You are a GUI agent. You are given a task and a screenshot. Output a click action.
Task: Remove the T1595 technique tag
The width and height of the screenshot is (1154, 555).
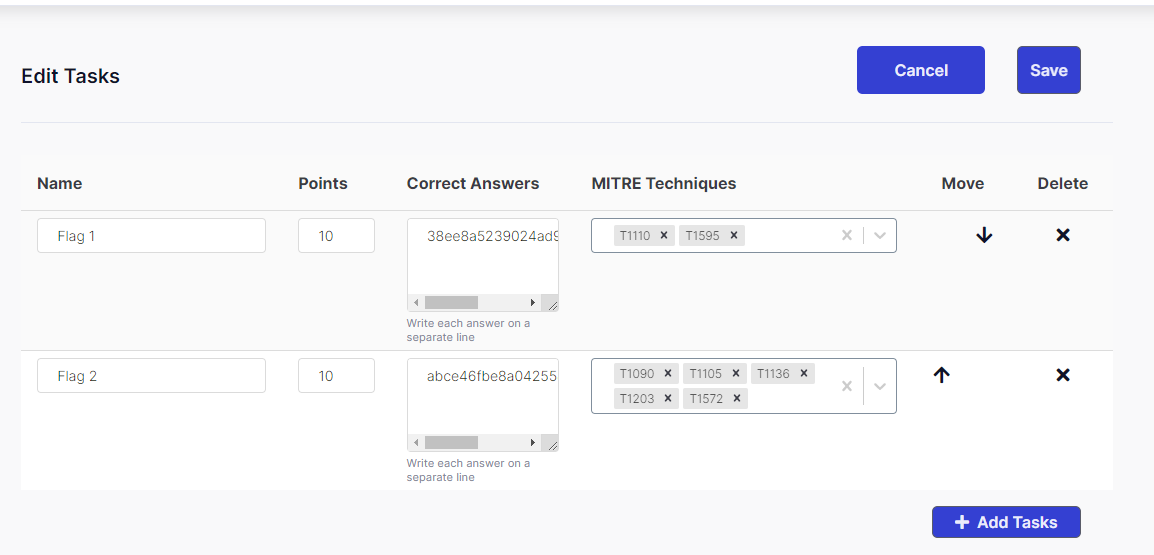coord(734,236)
